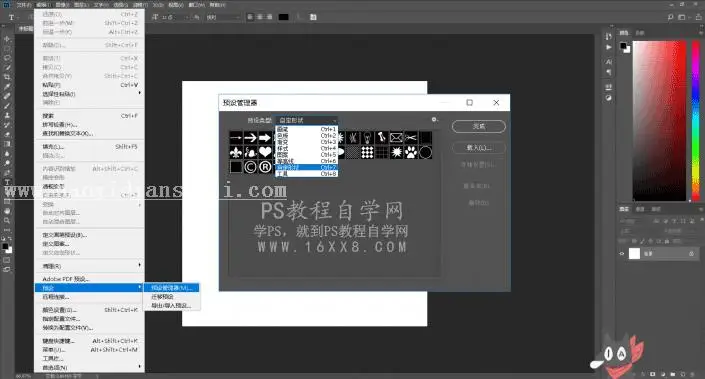Screen dimensions: 705x379
Task: Pick the fleur-de-lis shape preset
Action: click(x=236, y=152)
